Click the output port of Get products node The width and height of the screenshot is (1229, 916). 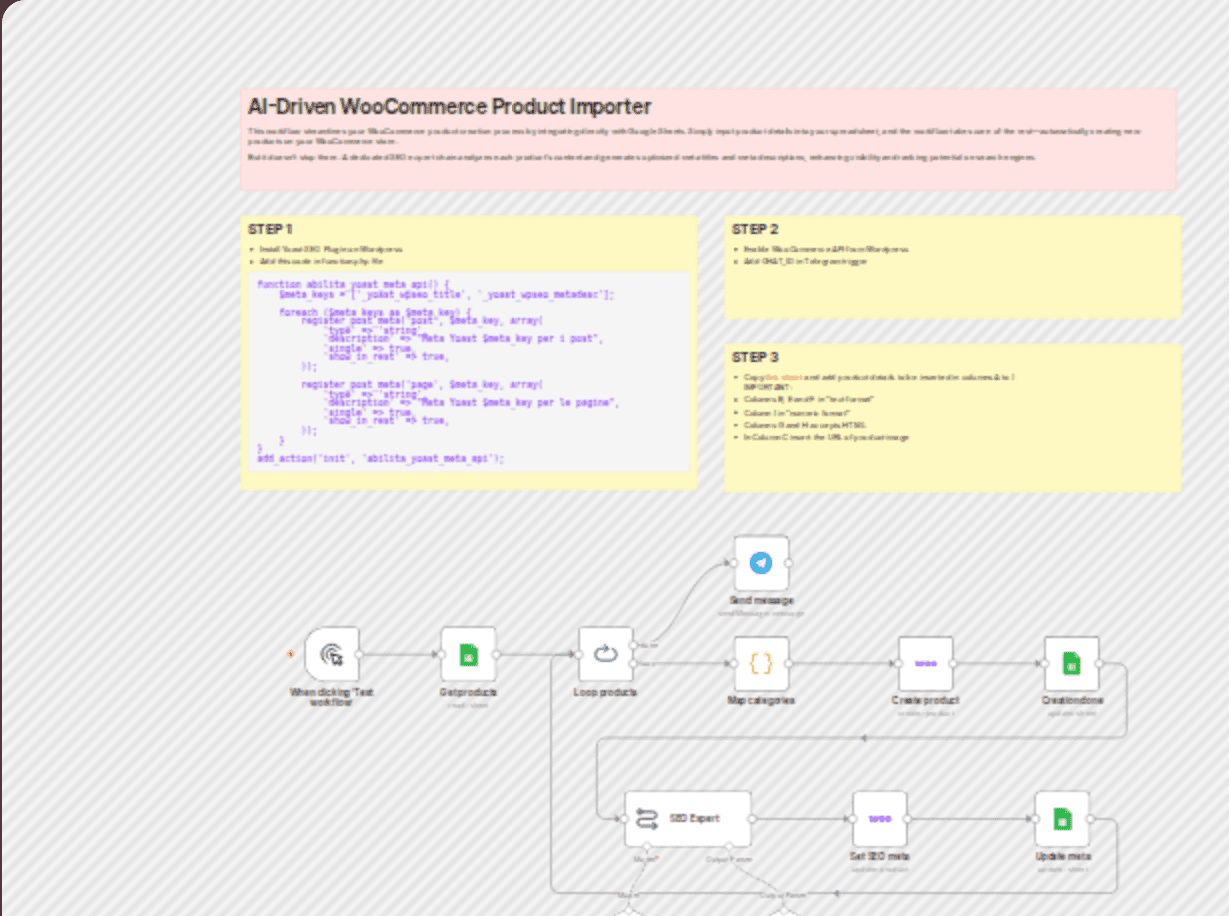[496, 654]
